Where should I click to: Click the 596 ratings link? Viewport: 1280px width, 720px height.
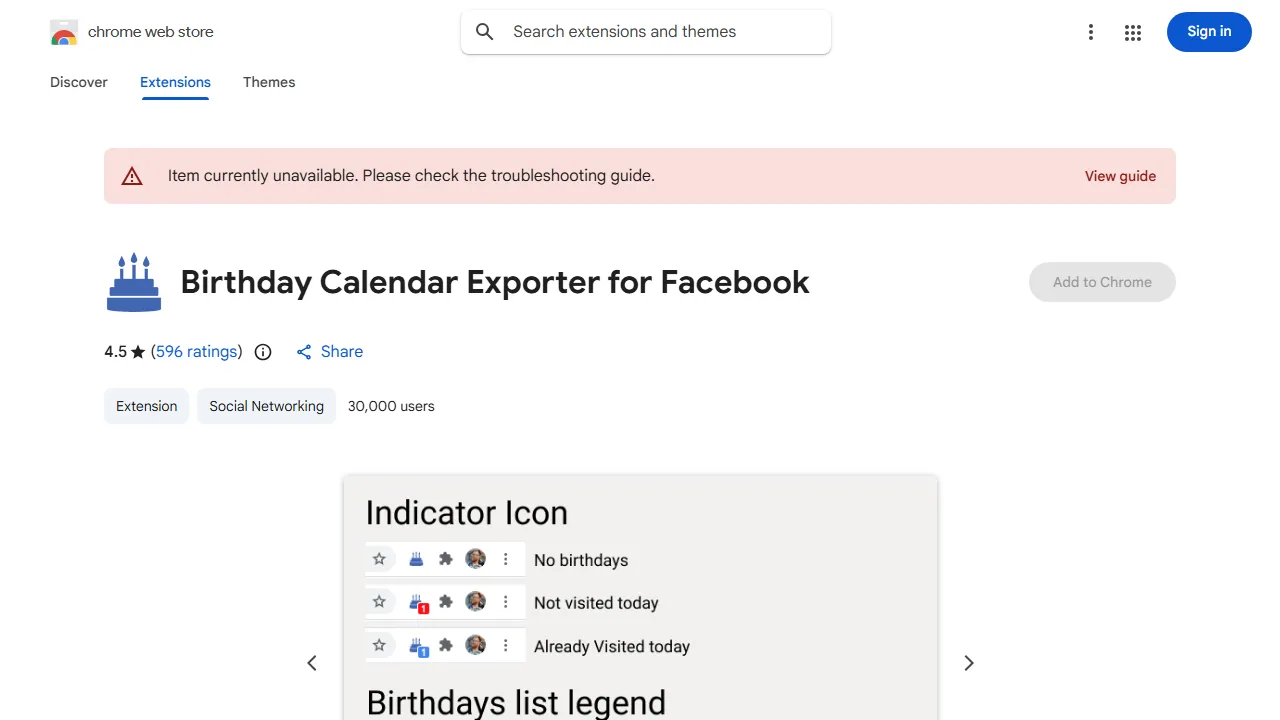click(x=196, y=351)
